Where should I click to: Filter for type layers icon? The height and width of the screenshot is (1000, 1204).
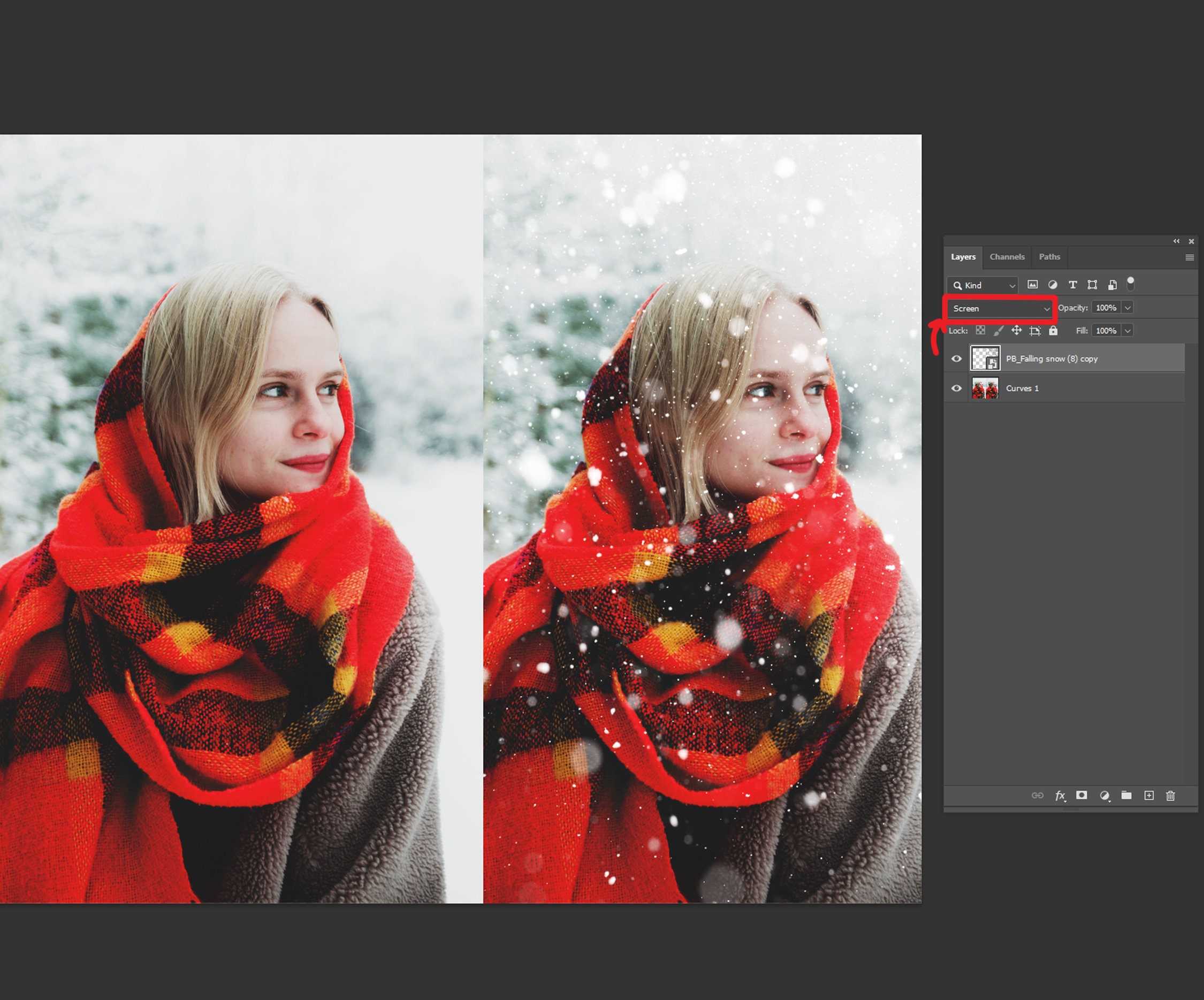click(x=1073, y=285)
